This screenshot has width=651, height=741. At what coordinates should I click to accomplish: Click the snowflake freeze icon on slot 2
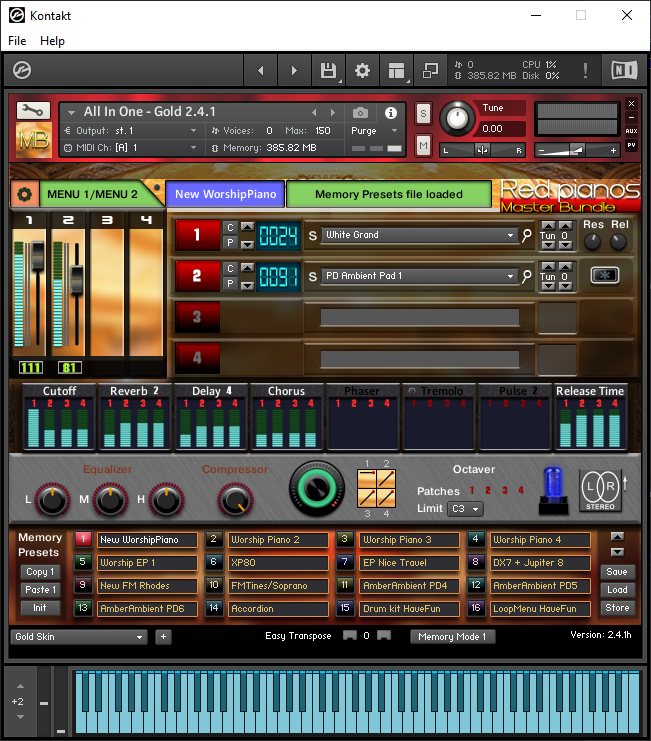tap(605, 275)
